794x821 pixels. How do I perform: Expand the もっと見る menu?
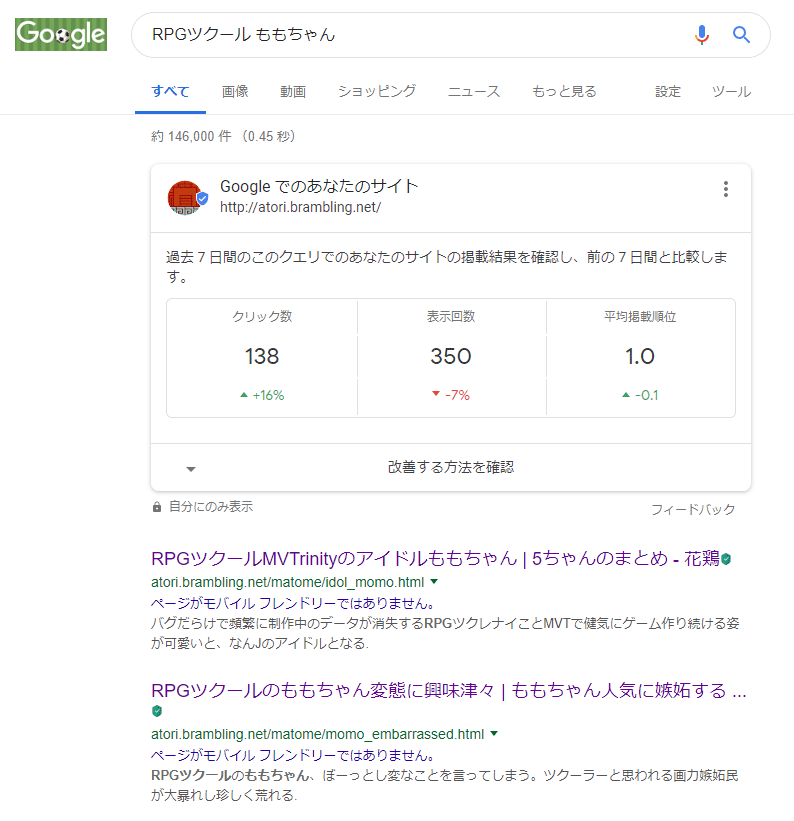564,92
